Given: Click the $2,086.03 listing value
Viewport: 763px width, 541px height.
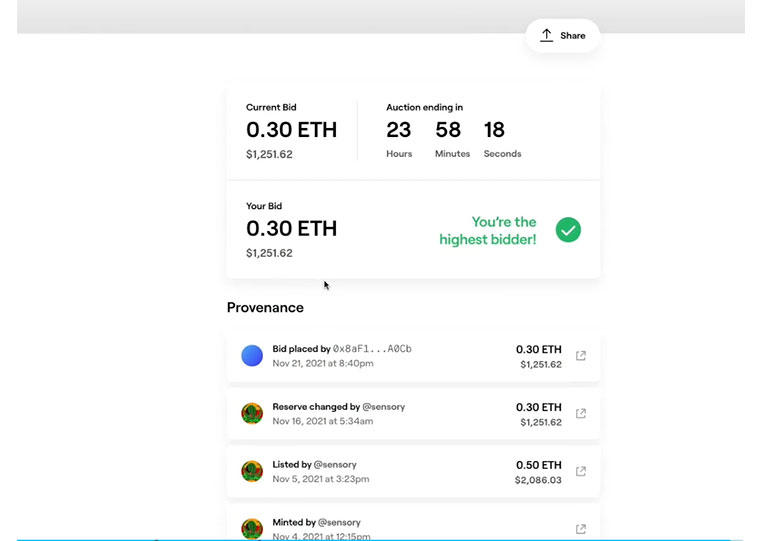Looking at the screenshot, I should [x=538, y=480].
